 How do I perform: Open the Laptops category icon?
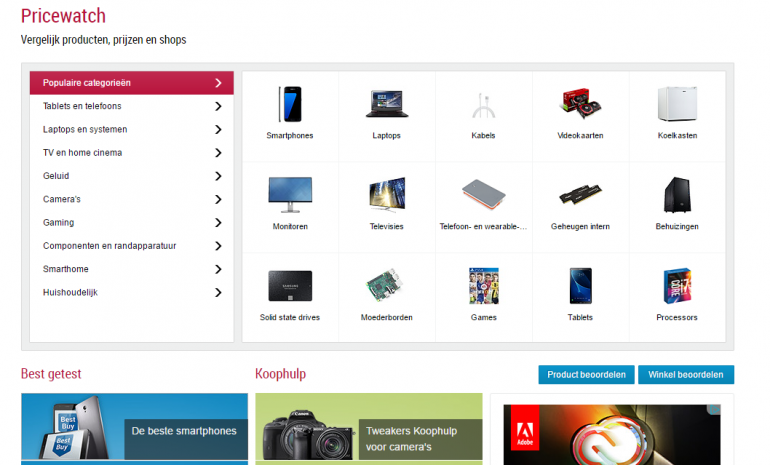point(387,104)
